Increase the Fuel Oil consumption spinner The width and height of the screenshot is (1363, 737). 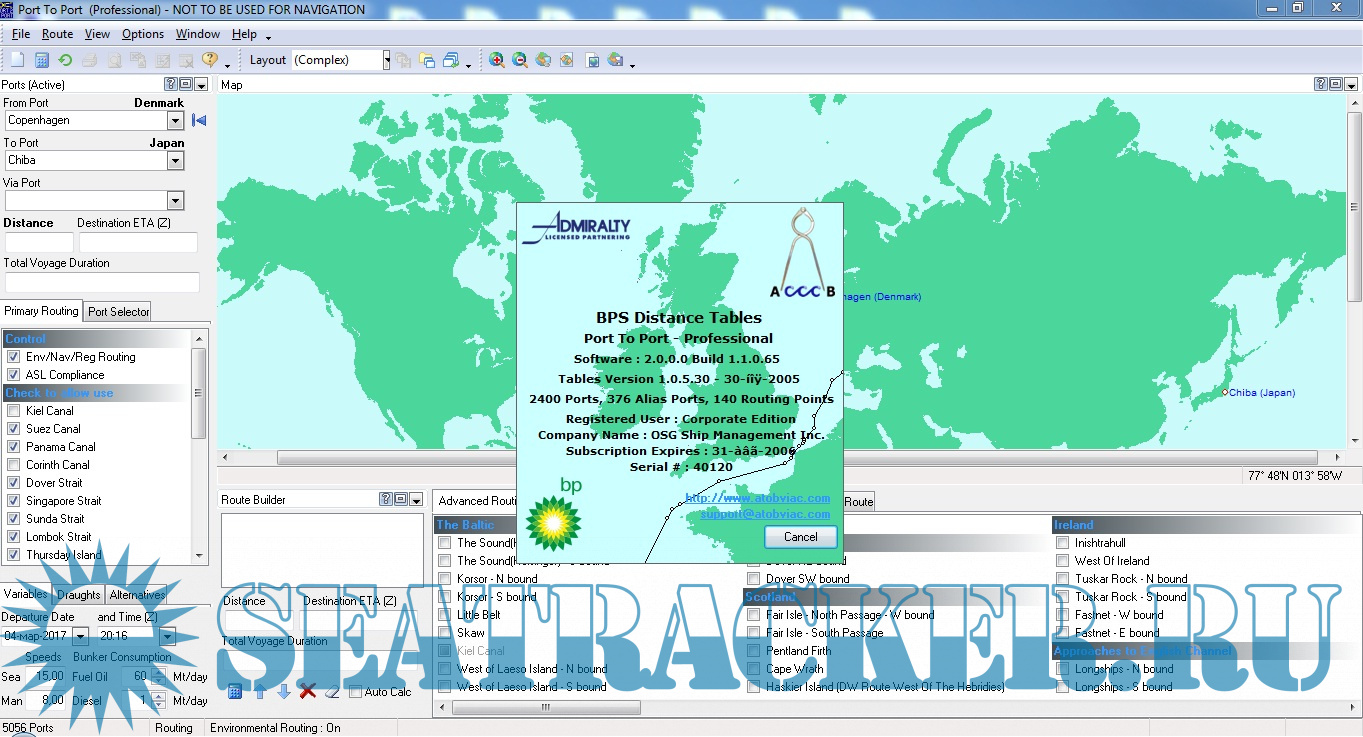pyautogui.click(x=158, y=673)
